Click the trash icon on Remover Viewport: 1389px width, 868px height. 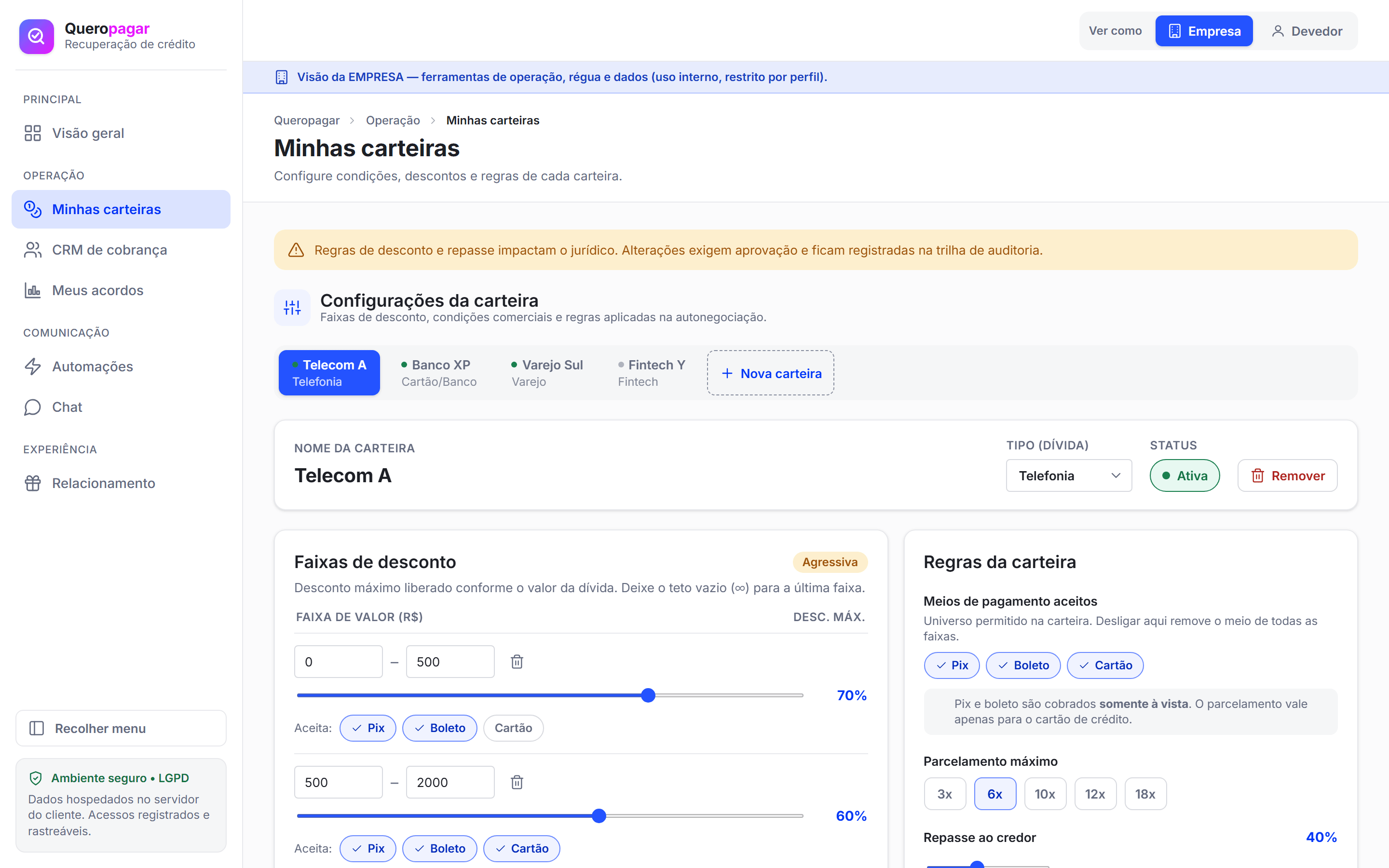(x=1257, y=475)
